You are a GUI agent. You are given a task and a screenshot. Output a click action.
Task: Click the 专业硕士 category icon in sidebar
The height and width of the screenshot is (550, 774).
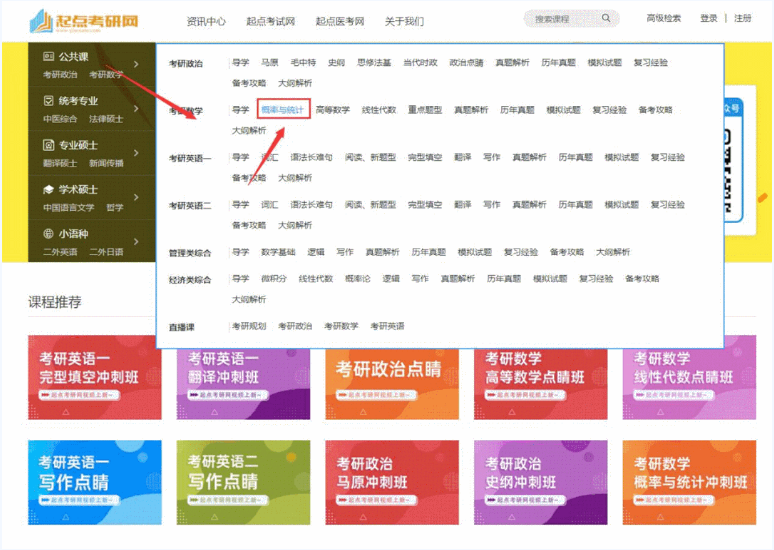[48, 145]
